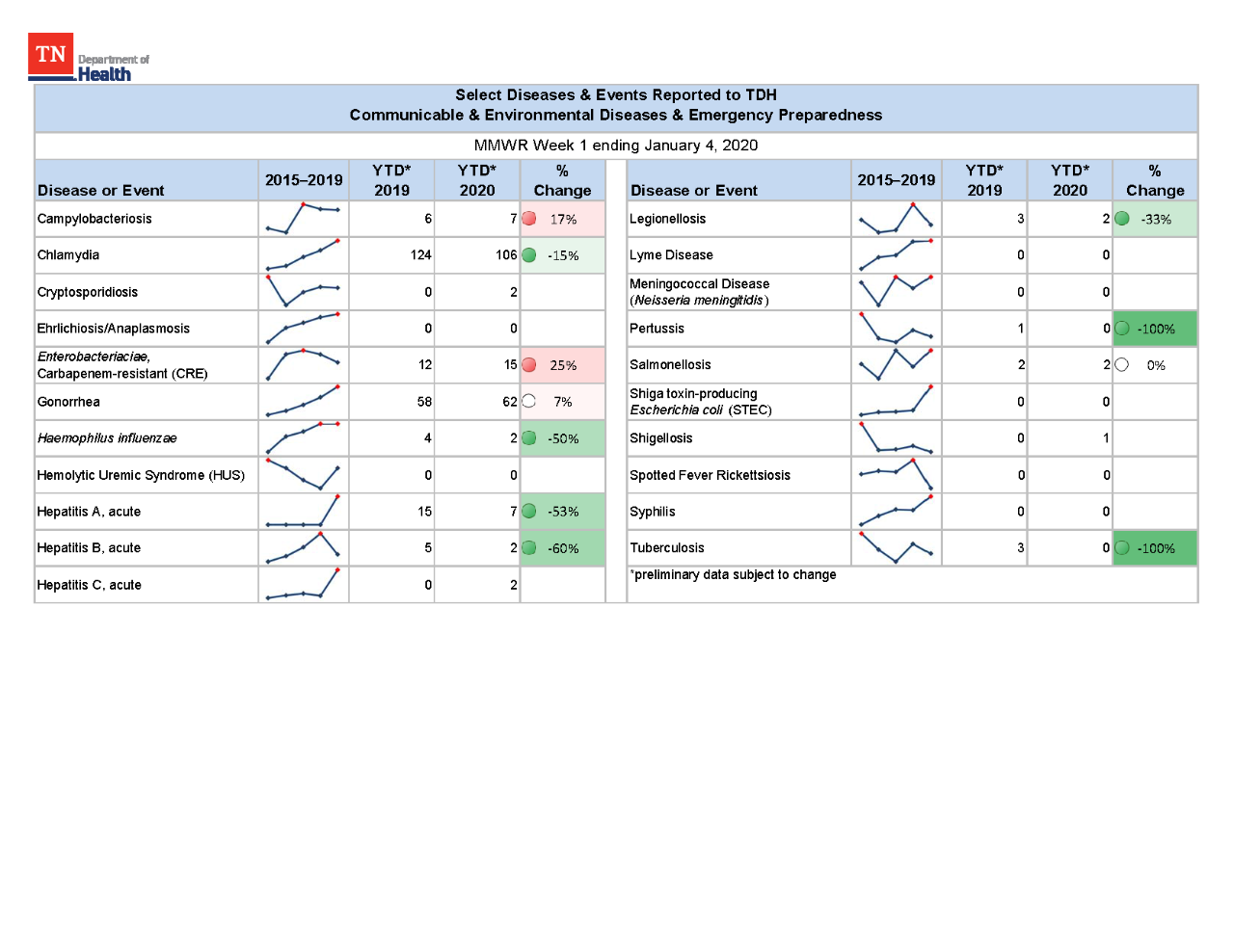Click the green indicator dot for Tuberculosis
This screenshot has height=952, width=1234.
click(x=1122, y=548)
